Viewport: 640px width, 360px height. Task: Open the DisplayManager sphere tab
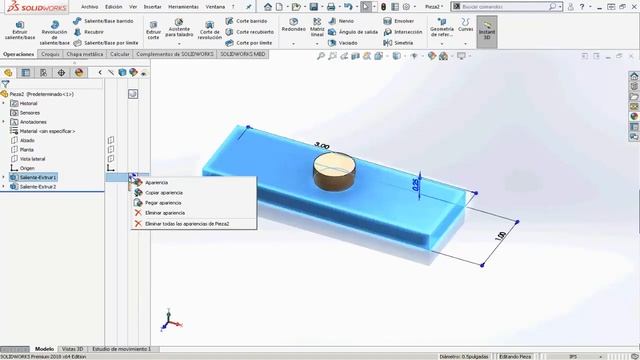point(79,73)
